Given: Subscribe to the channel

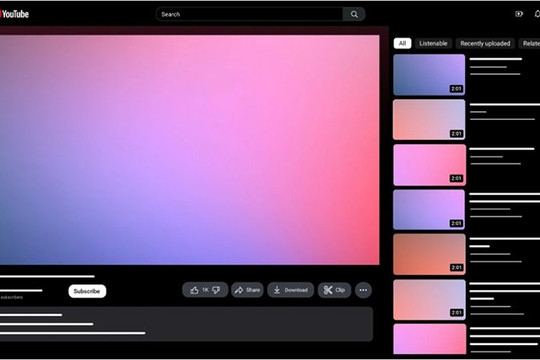Looking at the screenshot, I should [87, 291].
